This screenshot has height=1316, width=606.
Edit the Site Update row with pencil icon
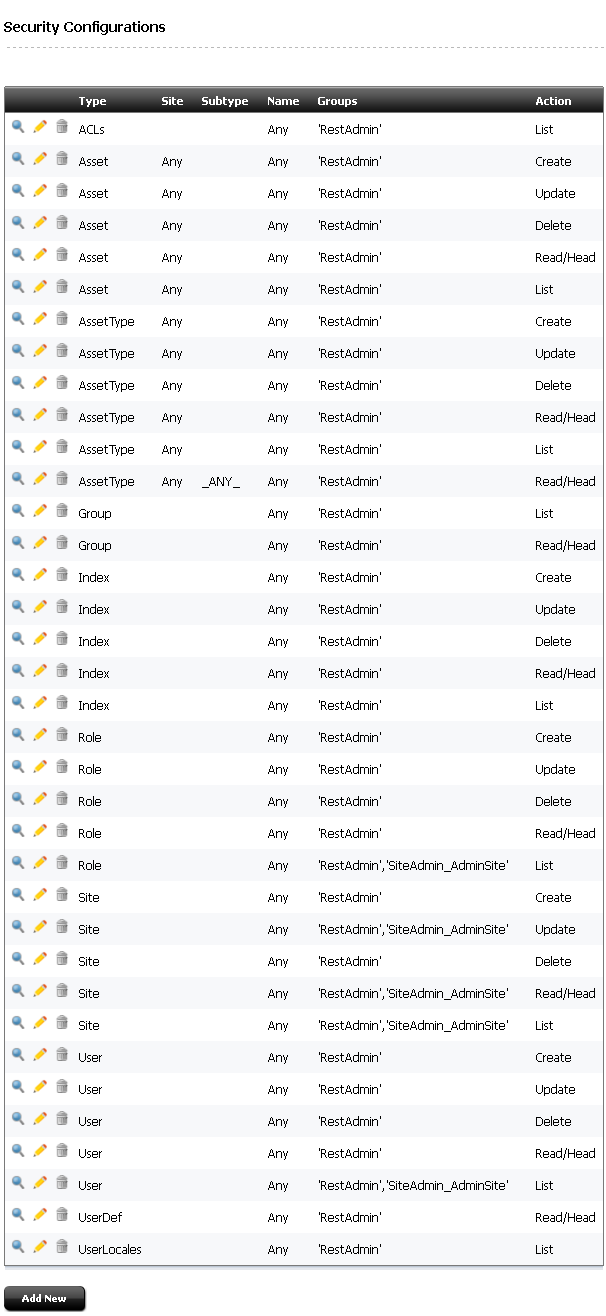(x=40, y=927)
